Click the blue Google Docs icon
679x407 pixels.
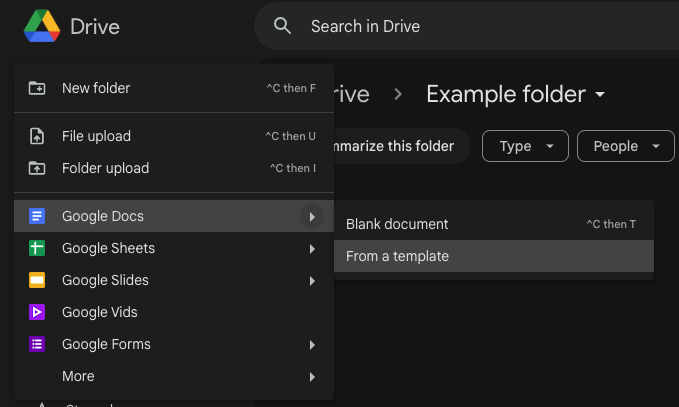37,216
